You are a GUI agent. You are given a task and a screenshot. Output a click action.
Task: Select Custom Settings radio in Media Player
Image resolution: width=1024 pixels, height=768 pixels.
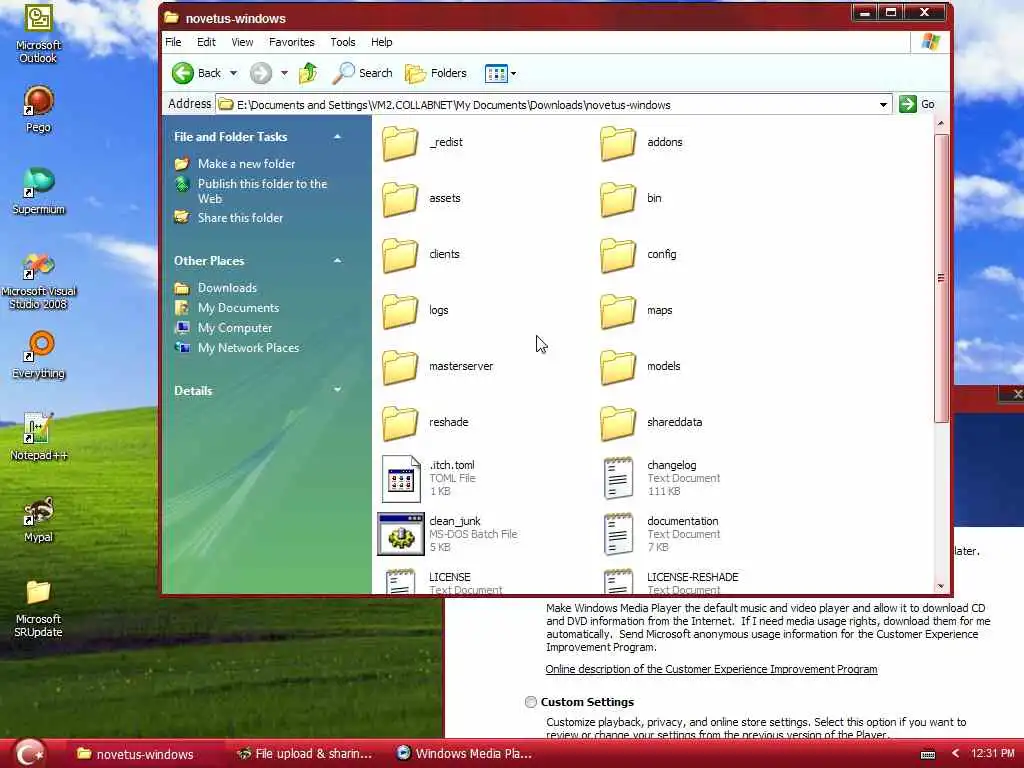tap(531, 702)
